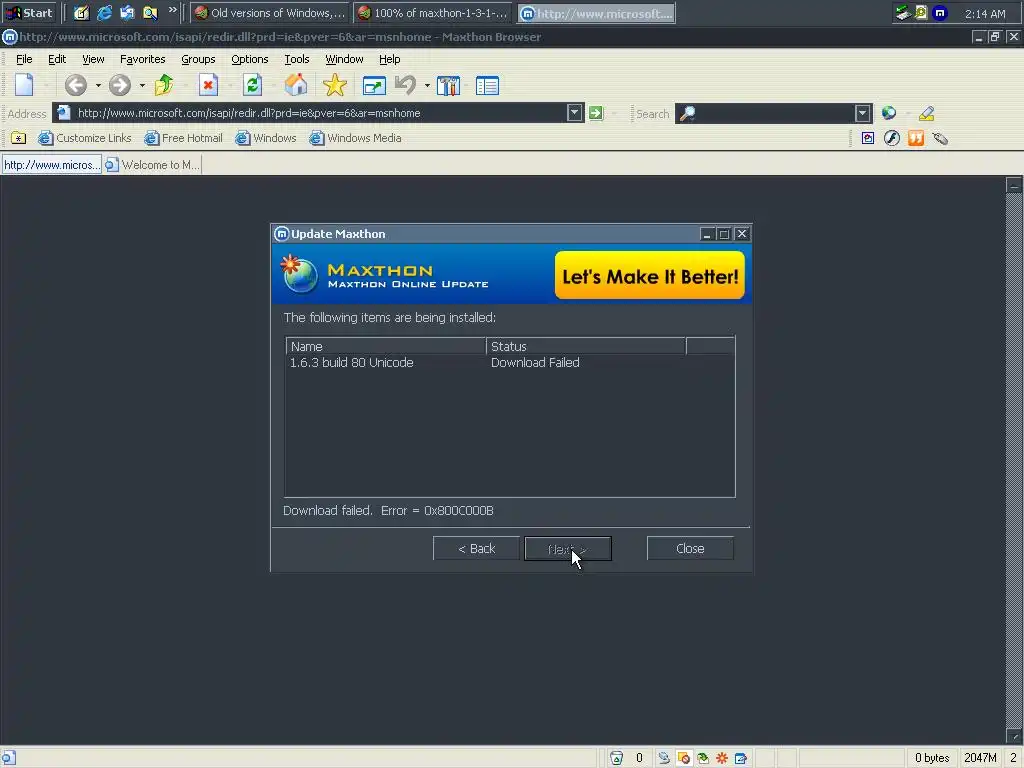This screenshot has width=1024, height=768.
Task: Expand the Search box dropdown arrow
Action: (863, 113)
